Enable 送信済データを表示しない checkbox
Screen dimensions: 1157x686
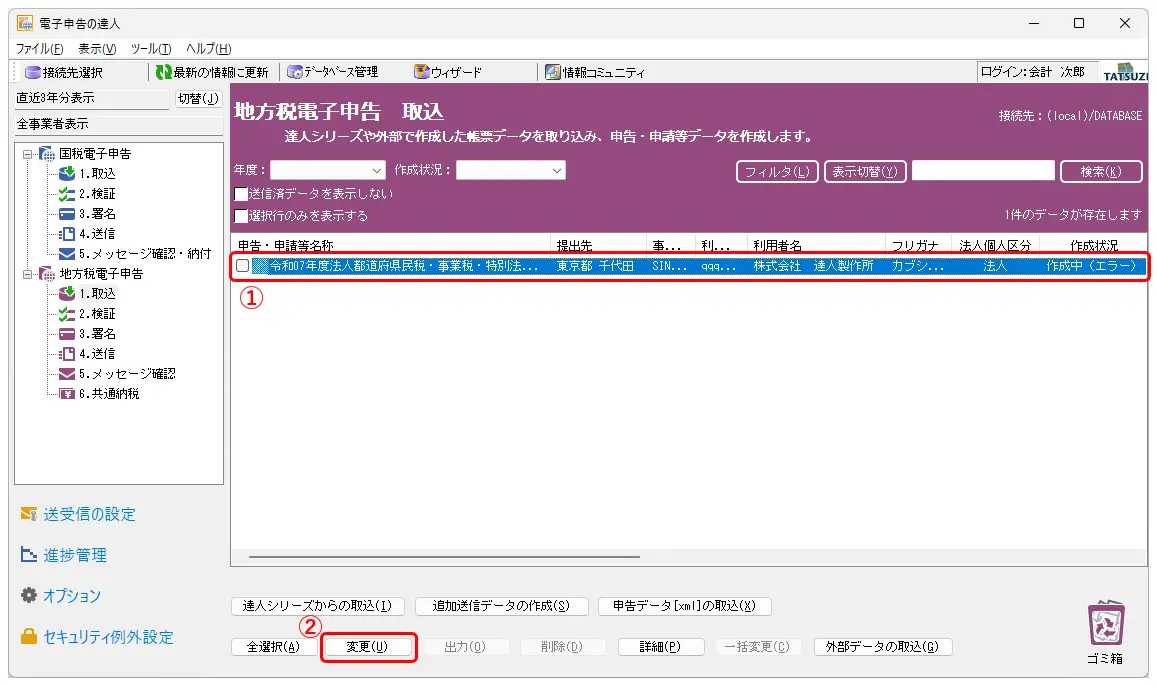[241, 194]
